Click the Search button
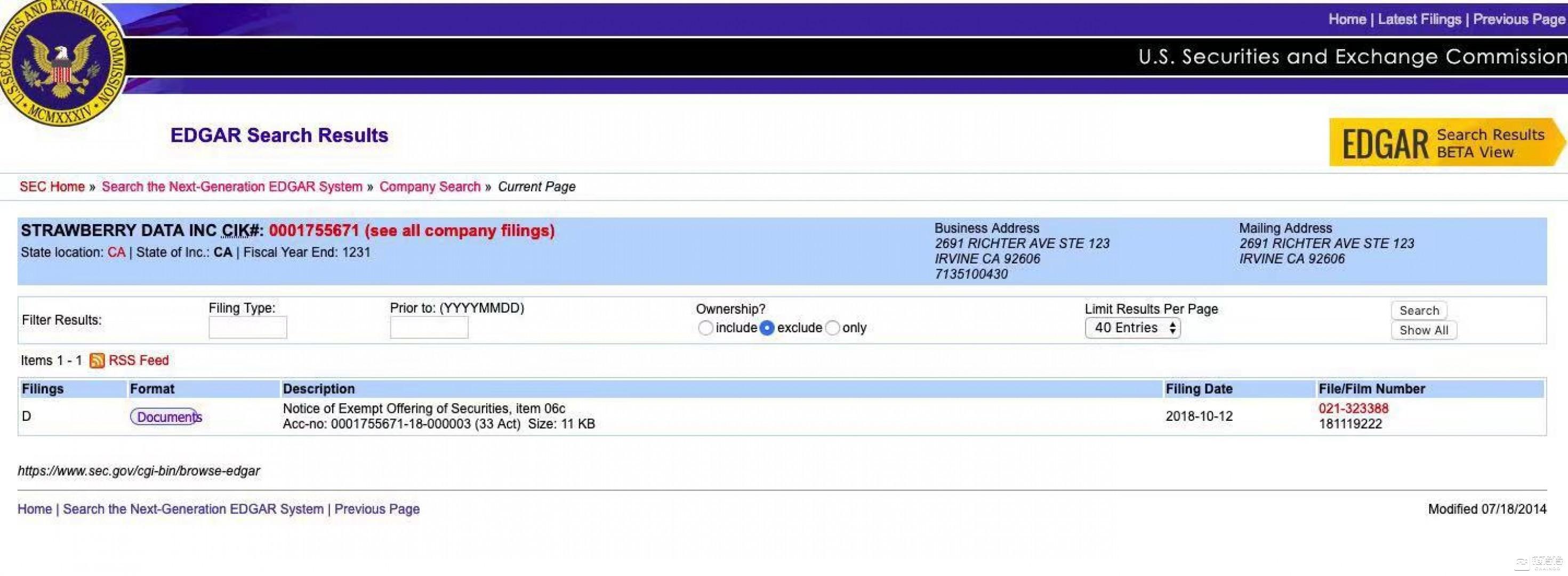Screen dimensions: 1568x576 (x=1419, y=310)
